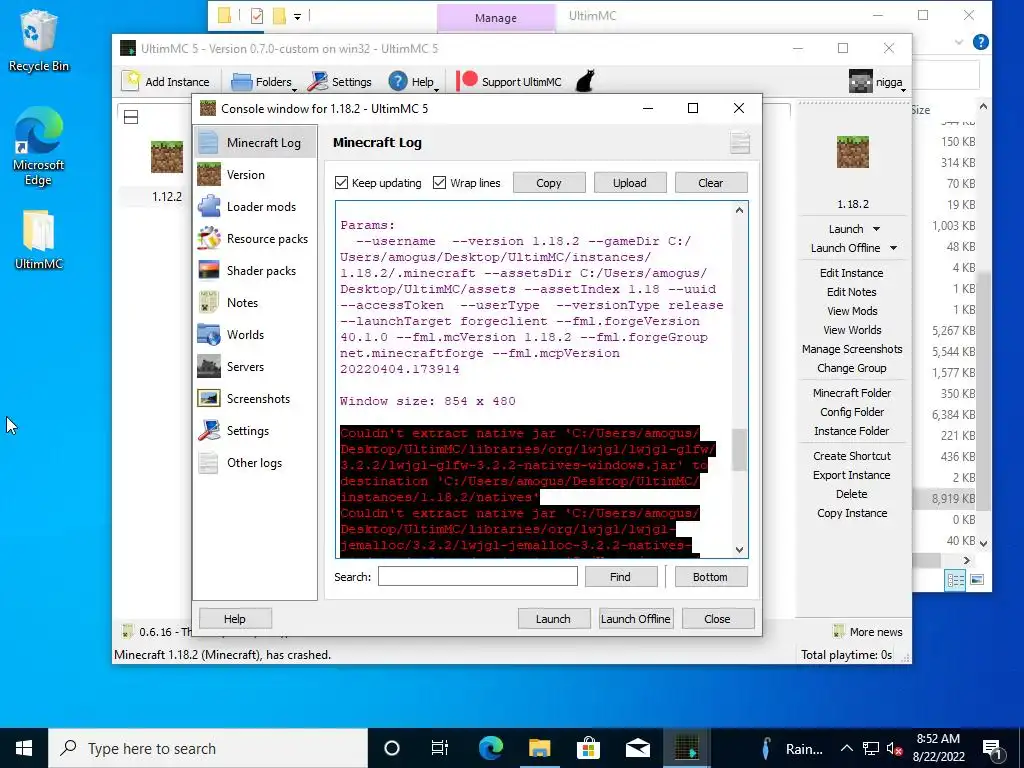
Task: Click Create Shortcut
Action: click(x=852, y=456)
